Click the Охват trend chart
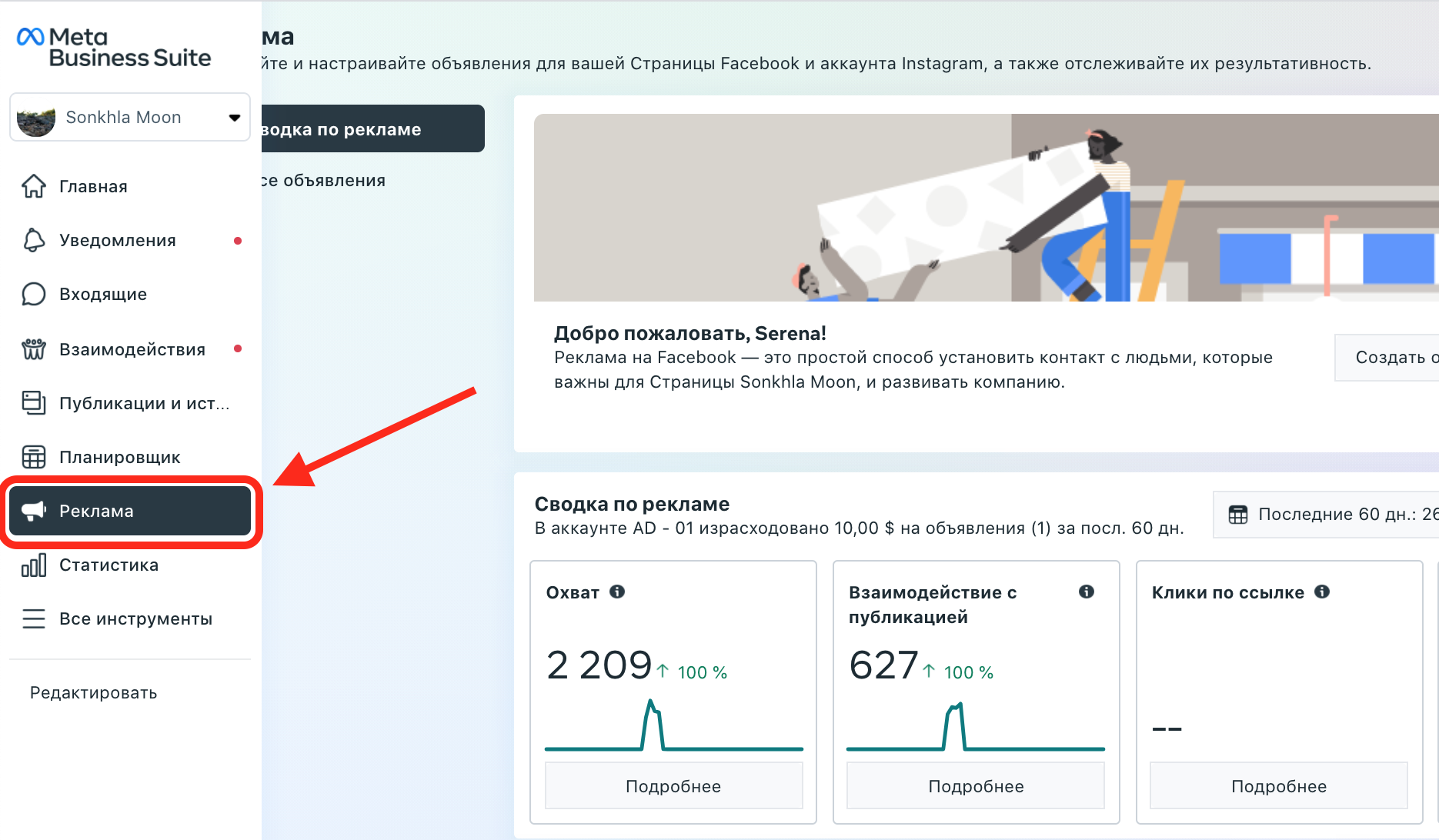Image resolution: width=1439 pixels, height=840 pixels. (x=674, y=725)
